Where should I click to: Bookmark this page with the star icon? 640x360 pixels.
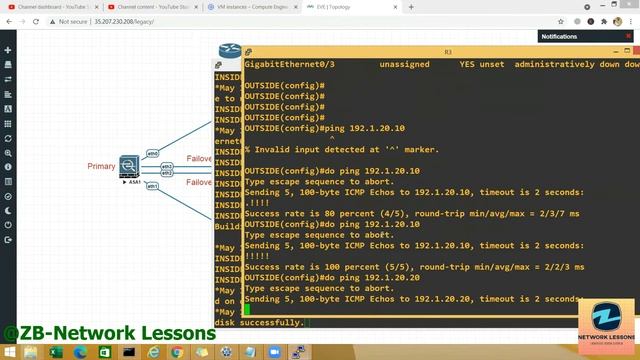(x=561, y=22)
